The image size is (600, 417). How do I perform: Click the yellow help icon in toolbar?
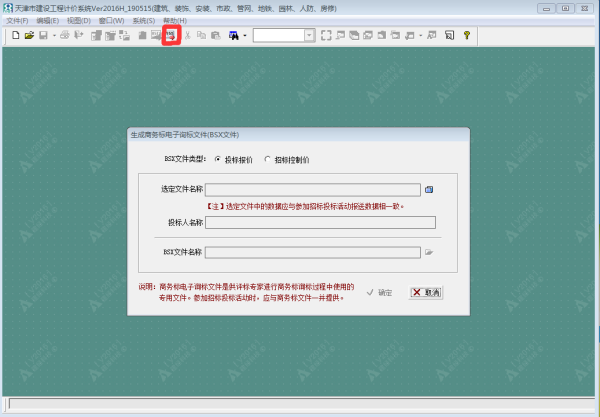coord(466,35)
